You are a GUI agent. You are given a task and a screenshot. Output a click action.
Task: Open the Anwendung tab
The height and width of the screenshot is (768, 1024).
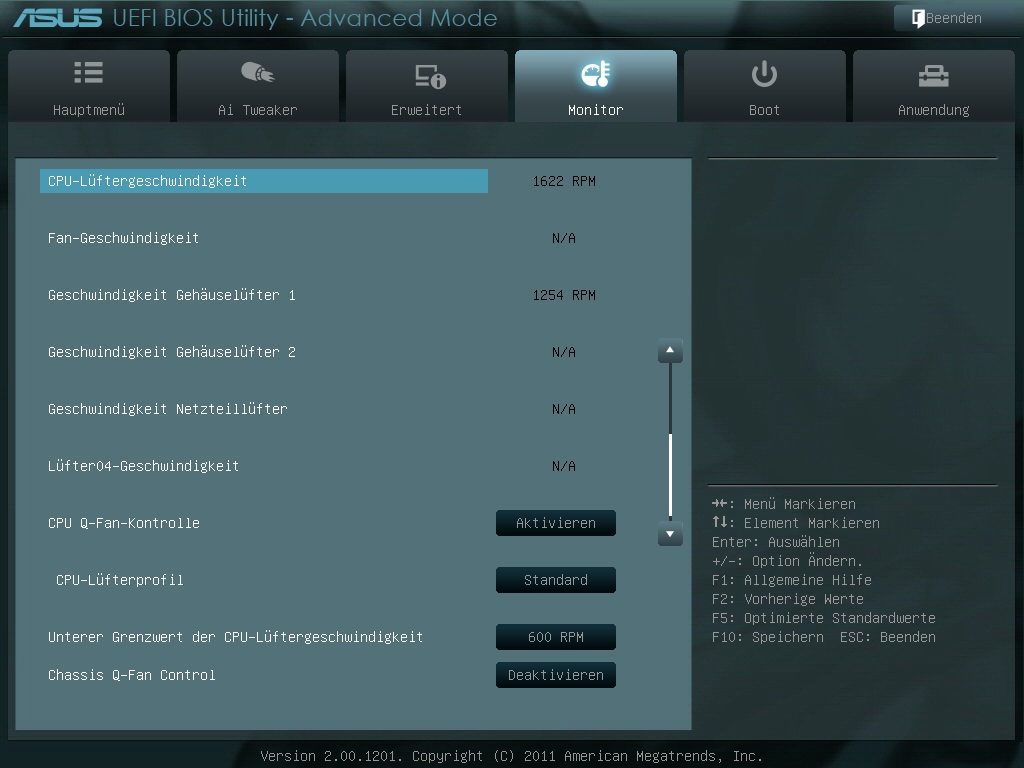pyautogui.click(x=934, y=86)
